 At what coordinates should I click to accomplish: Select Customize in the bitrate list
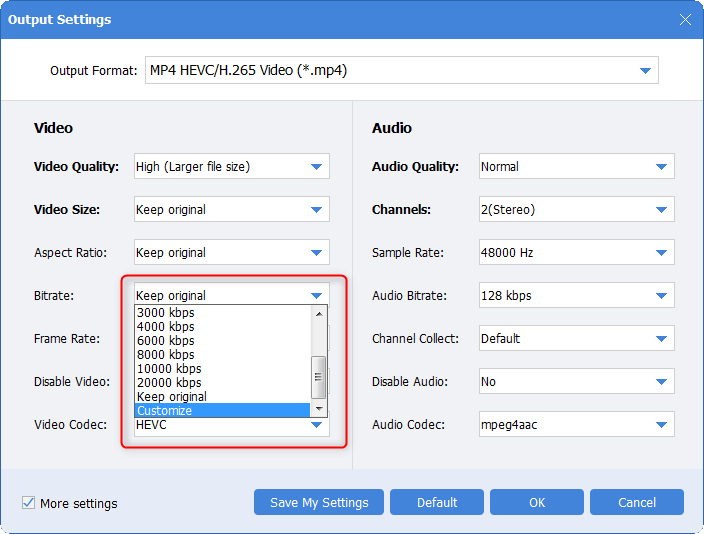click(x=222, y=411)
